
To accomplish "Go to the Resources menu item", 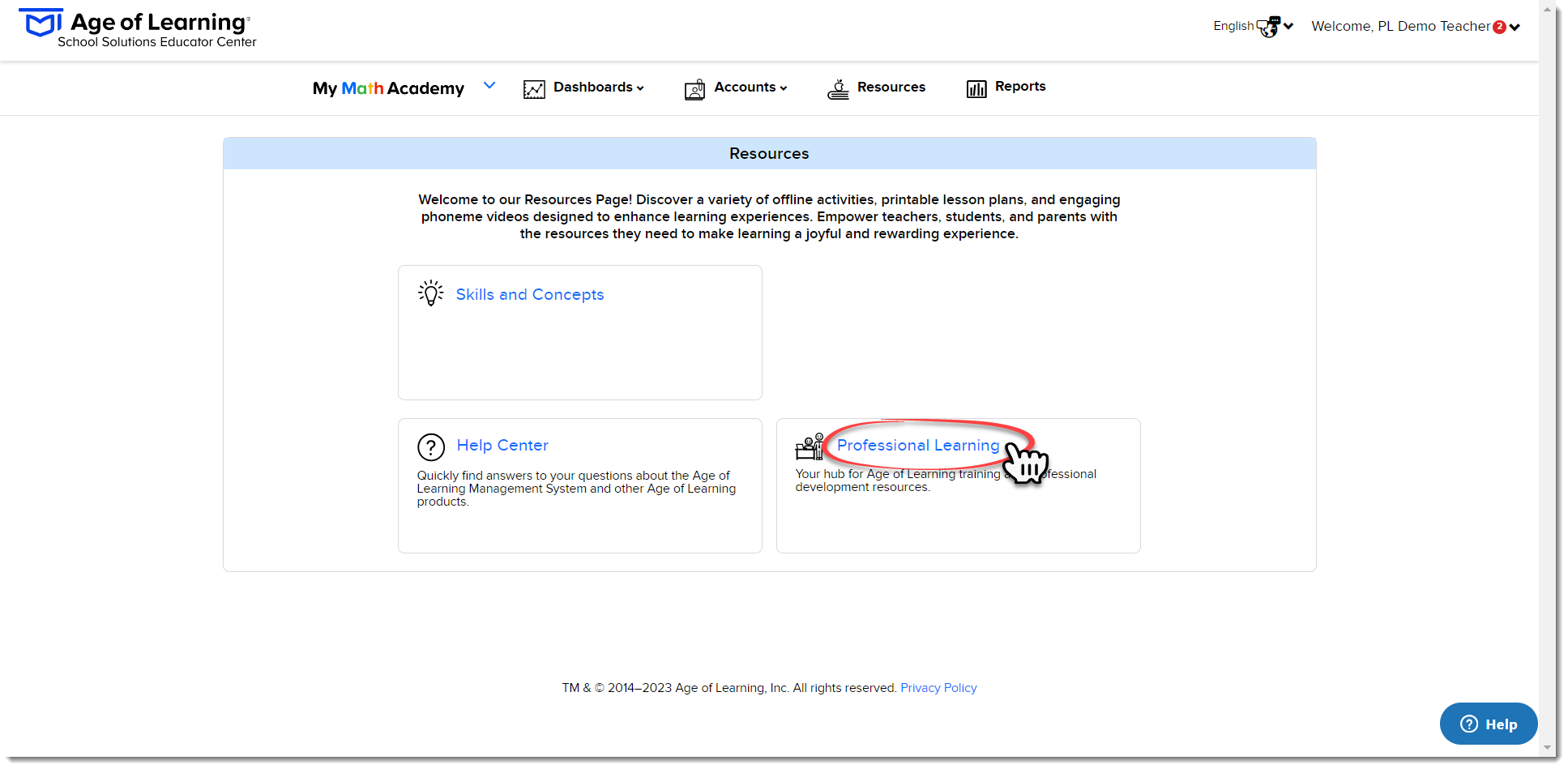I will pyautogui.click(x=891, y=87).
